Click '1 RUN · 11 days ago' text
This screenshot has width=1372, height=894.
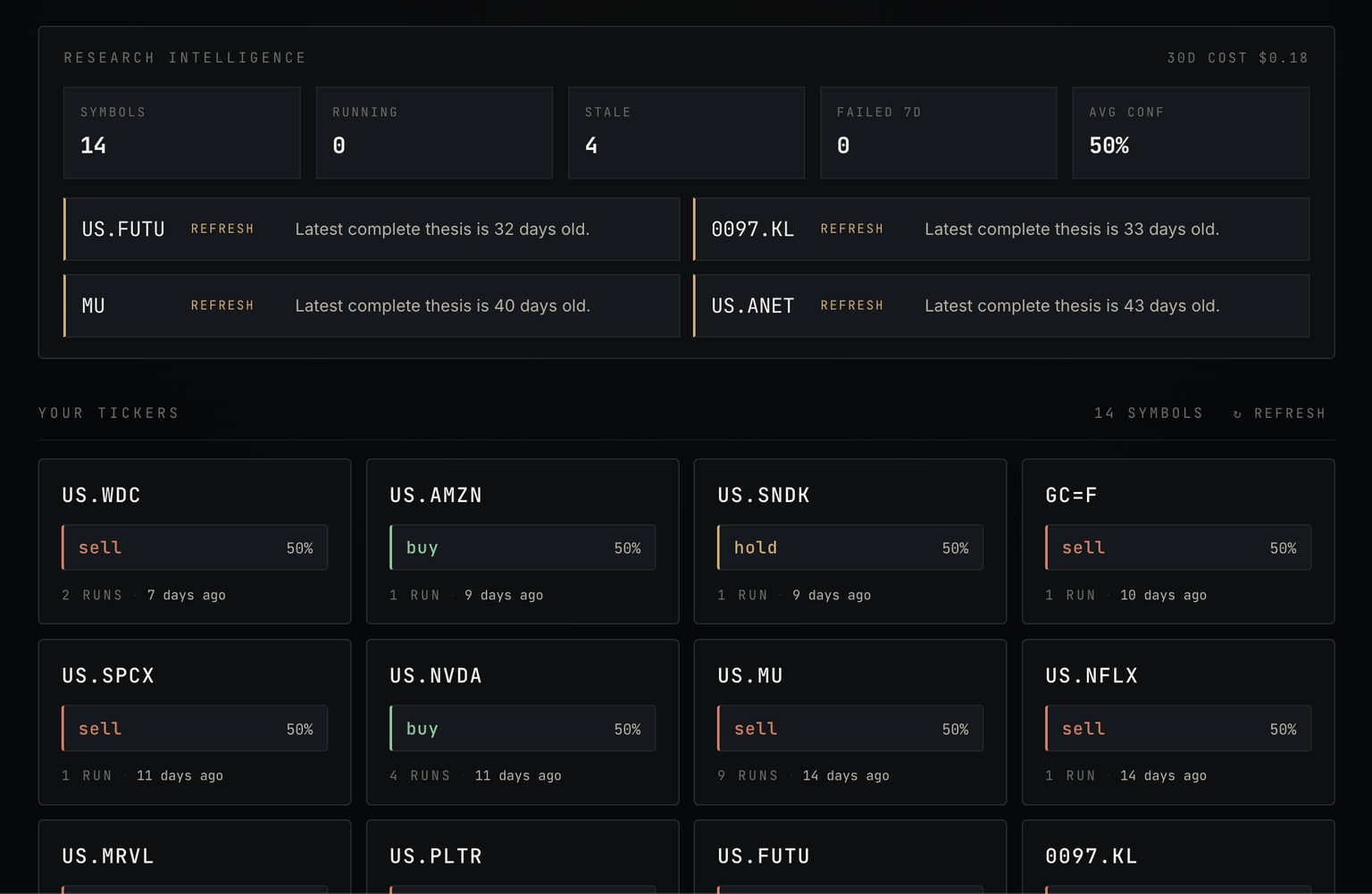[143, 775]
